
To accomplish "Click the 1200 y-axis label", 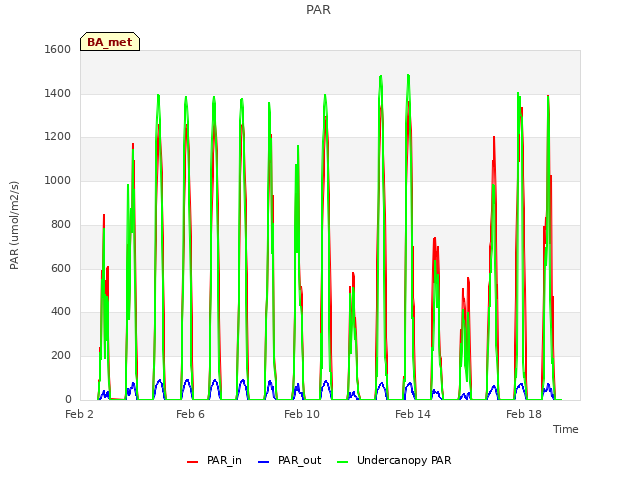I will point(58,137).
